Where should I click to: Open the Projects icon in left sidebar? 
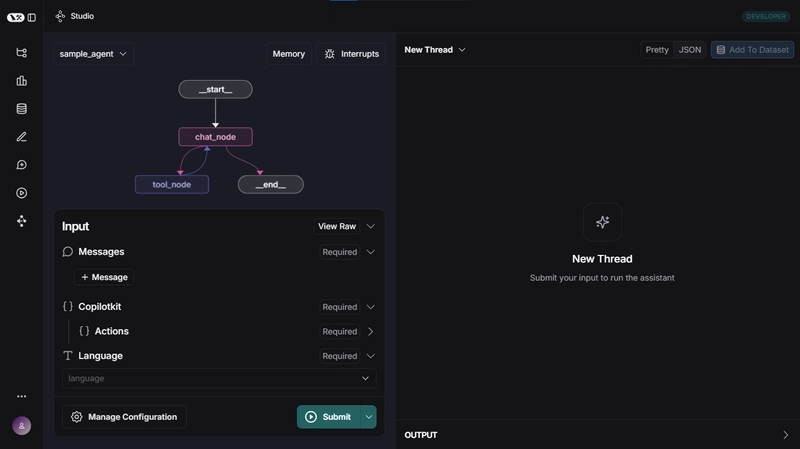coord(21,53)
